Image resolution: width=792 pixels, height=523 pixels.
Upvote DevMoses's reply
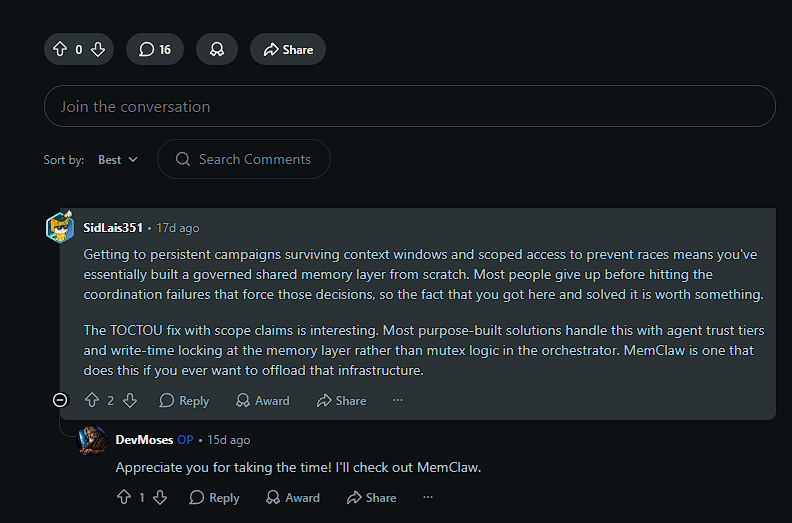click(x=124, y=497)
